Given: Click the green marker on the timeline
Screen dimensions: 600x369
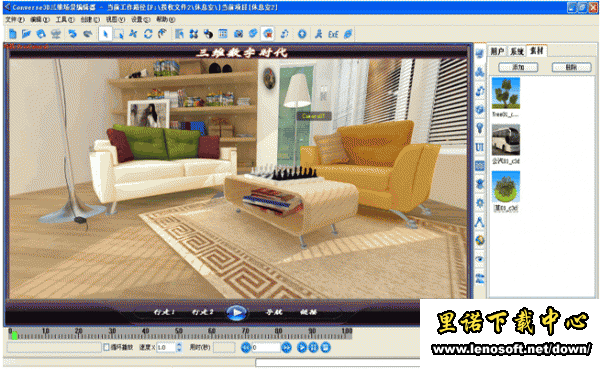Looking at the screenshot, I should pos(15,336).
